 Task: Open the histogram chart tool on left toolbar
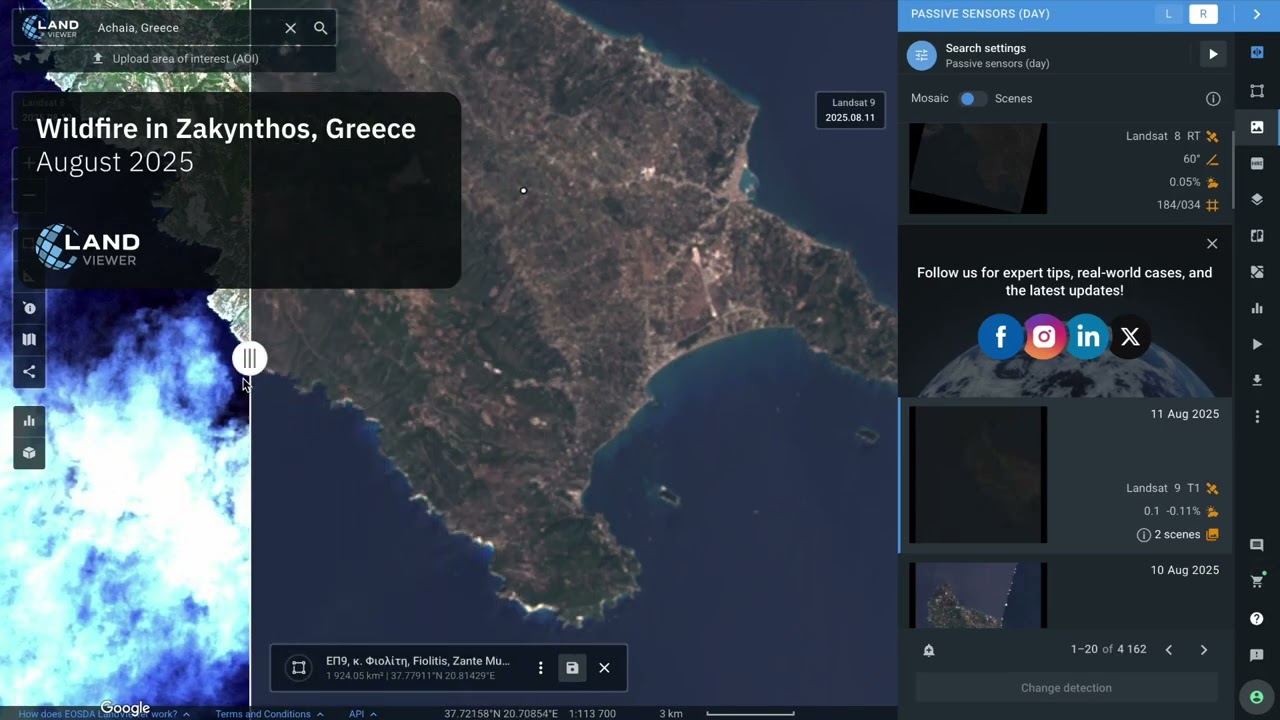click(29, 421)
